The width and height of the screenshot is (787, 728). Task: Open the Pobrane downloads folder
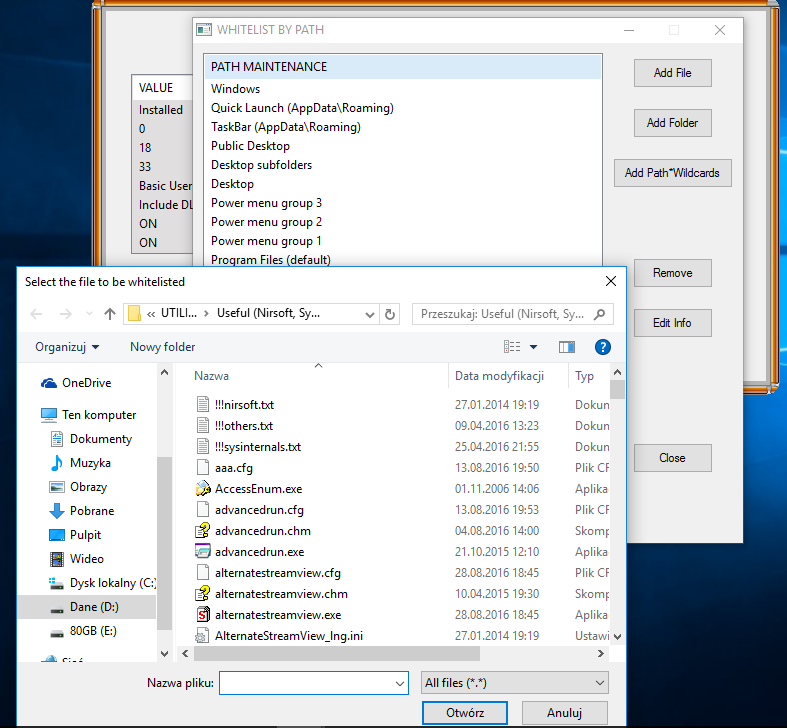tap(92, 511)
